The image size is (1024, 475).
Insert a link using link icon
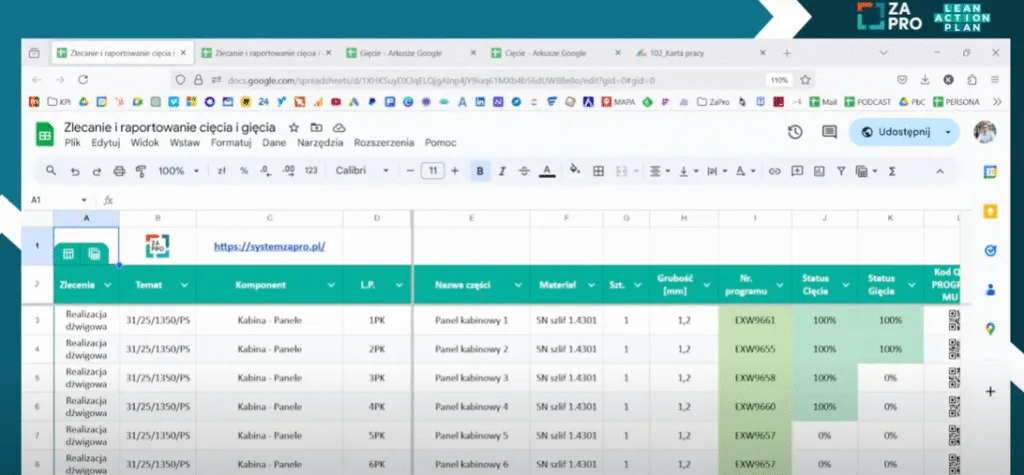pos(775,171)
